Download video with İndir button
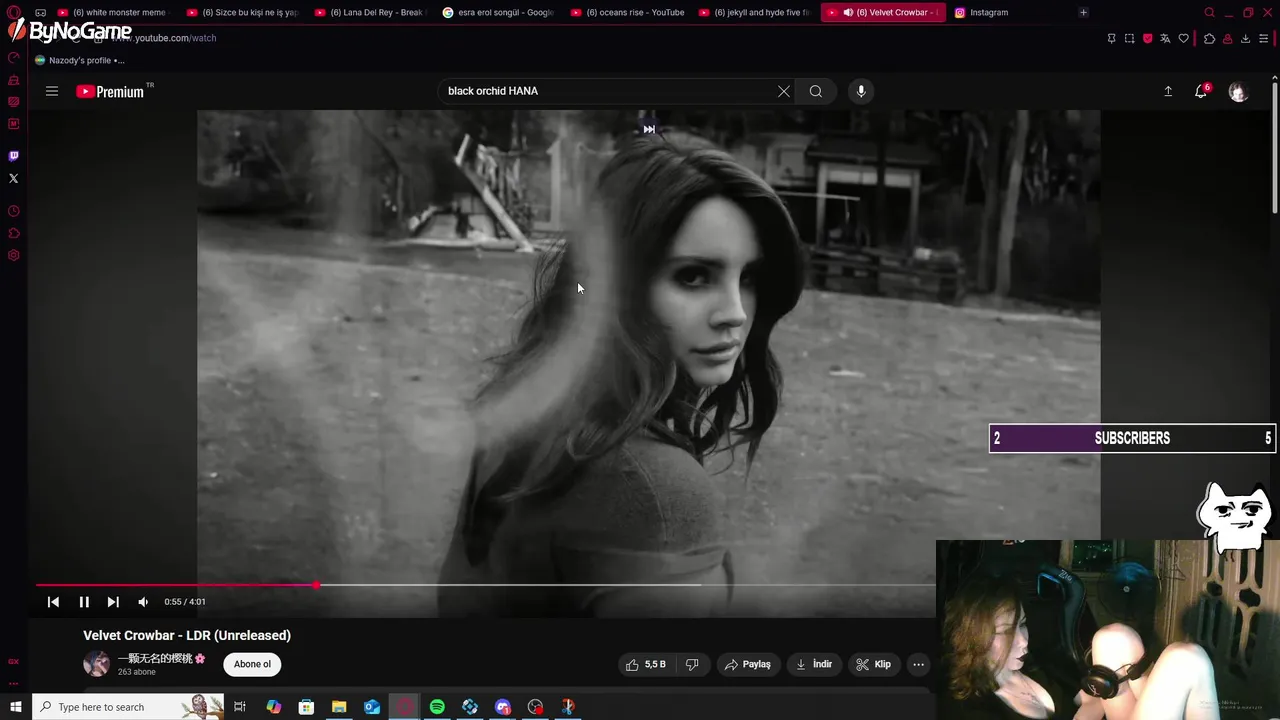This screenshot has height=720, width=1280. 813,664
